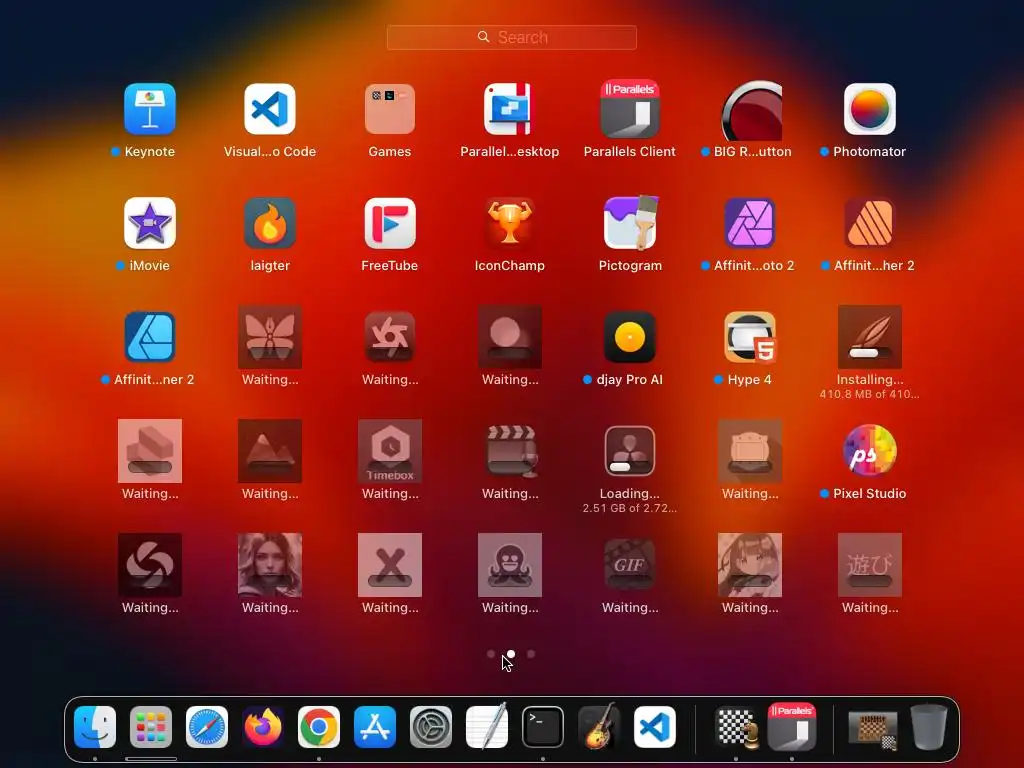Click the waiting camera-shutter app icon
Screen dimensions: 1024x768
click(x=390, y=337)
